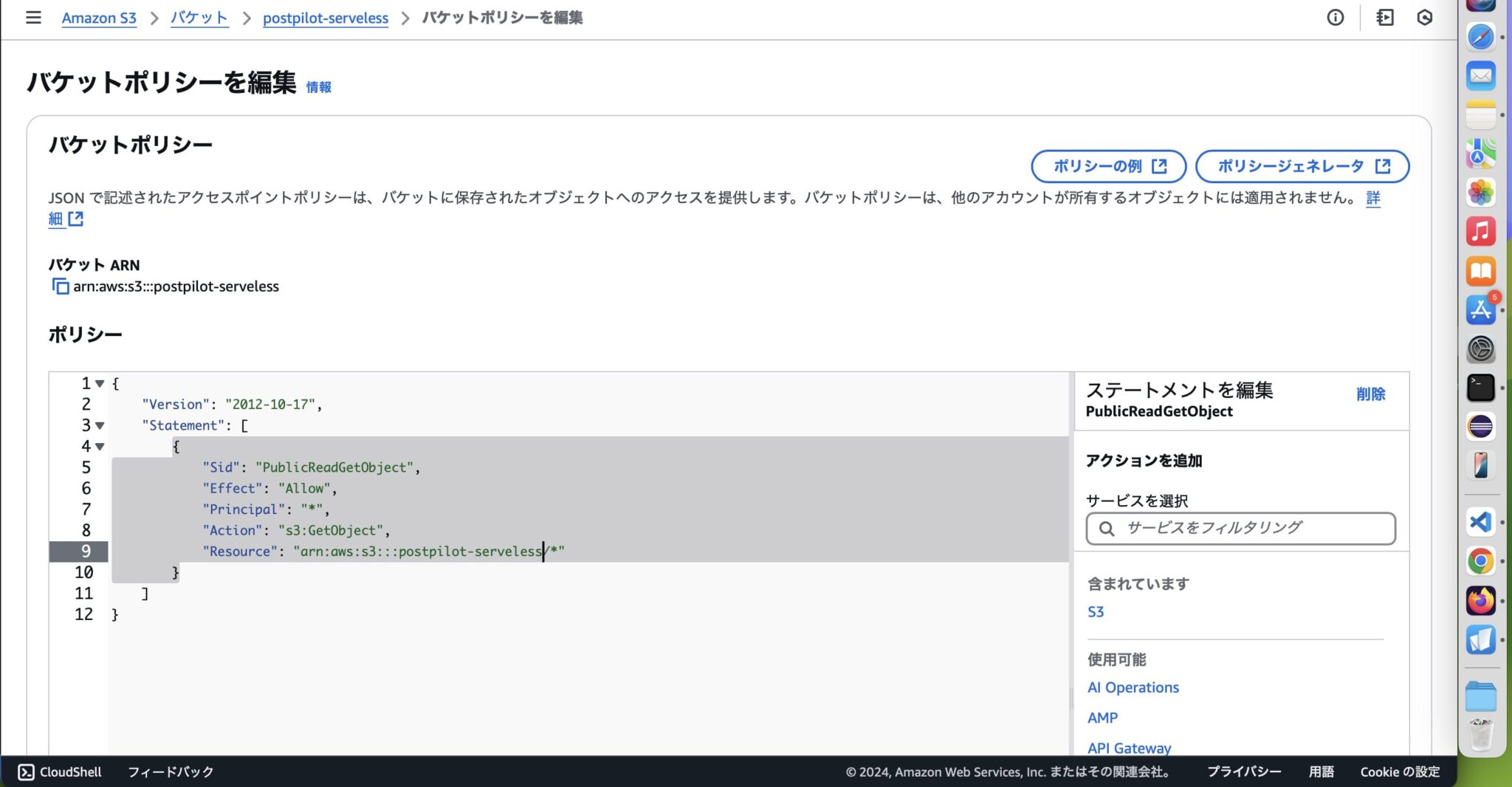Select S3 under 含まれています

[x=1095, y=611]
